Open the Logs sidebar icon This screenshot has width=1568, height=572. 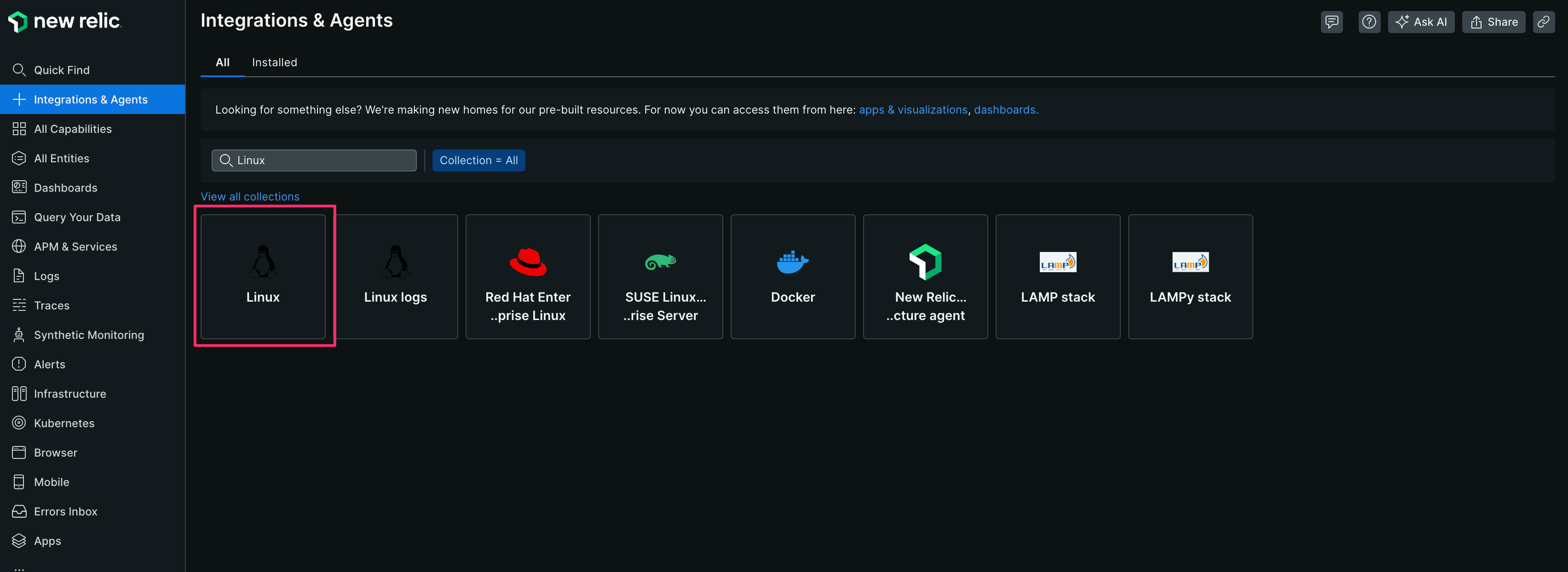[19, 276]
